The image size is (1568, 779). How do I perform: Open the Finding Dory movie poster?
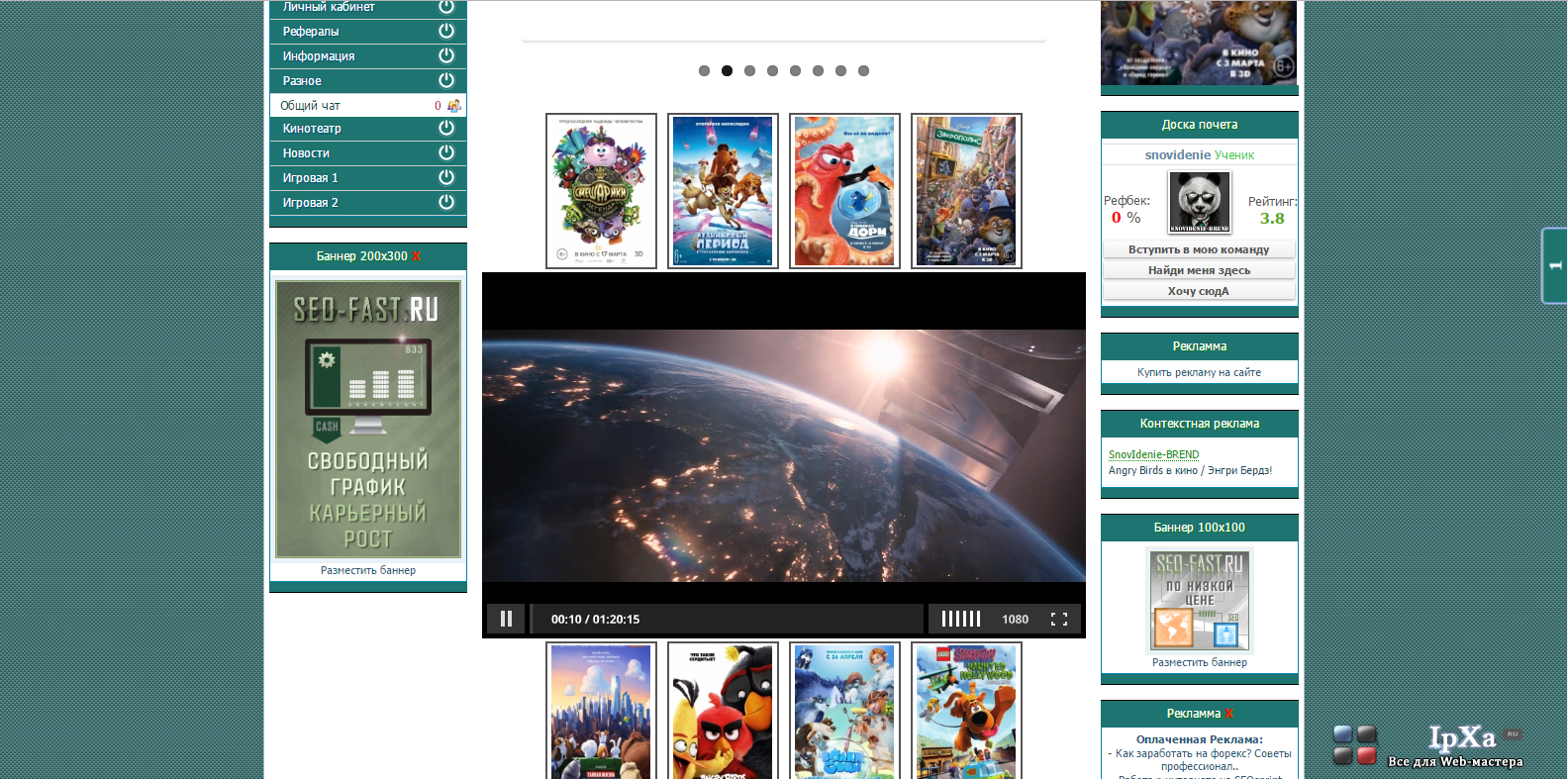(844, 191)
